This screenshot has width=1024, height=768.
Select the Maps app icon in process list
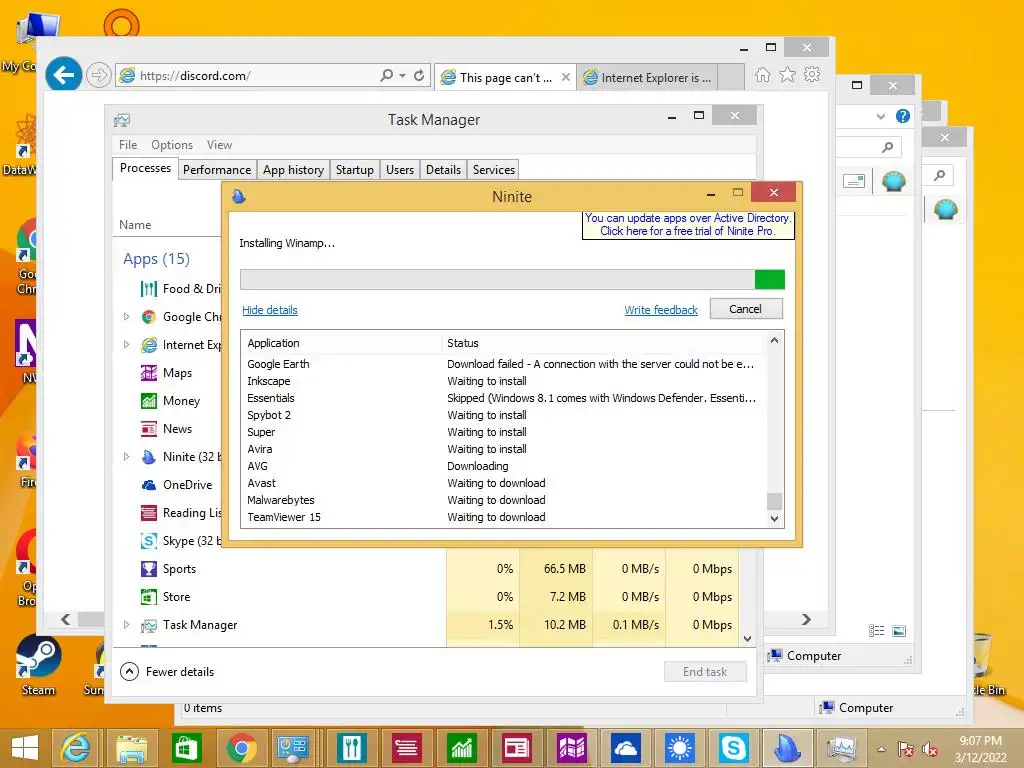click(149, 373)
